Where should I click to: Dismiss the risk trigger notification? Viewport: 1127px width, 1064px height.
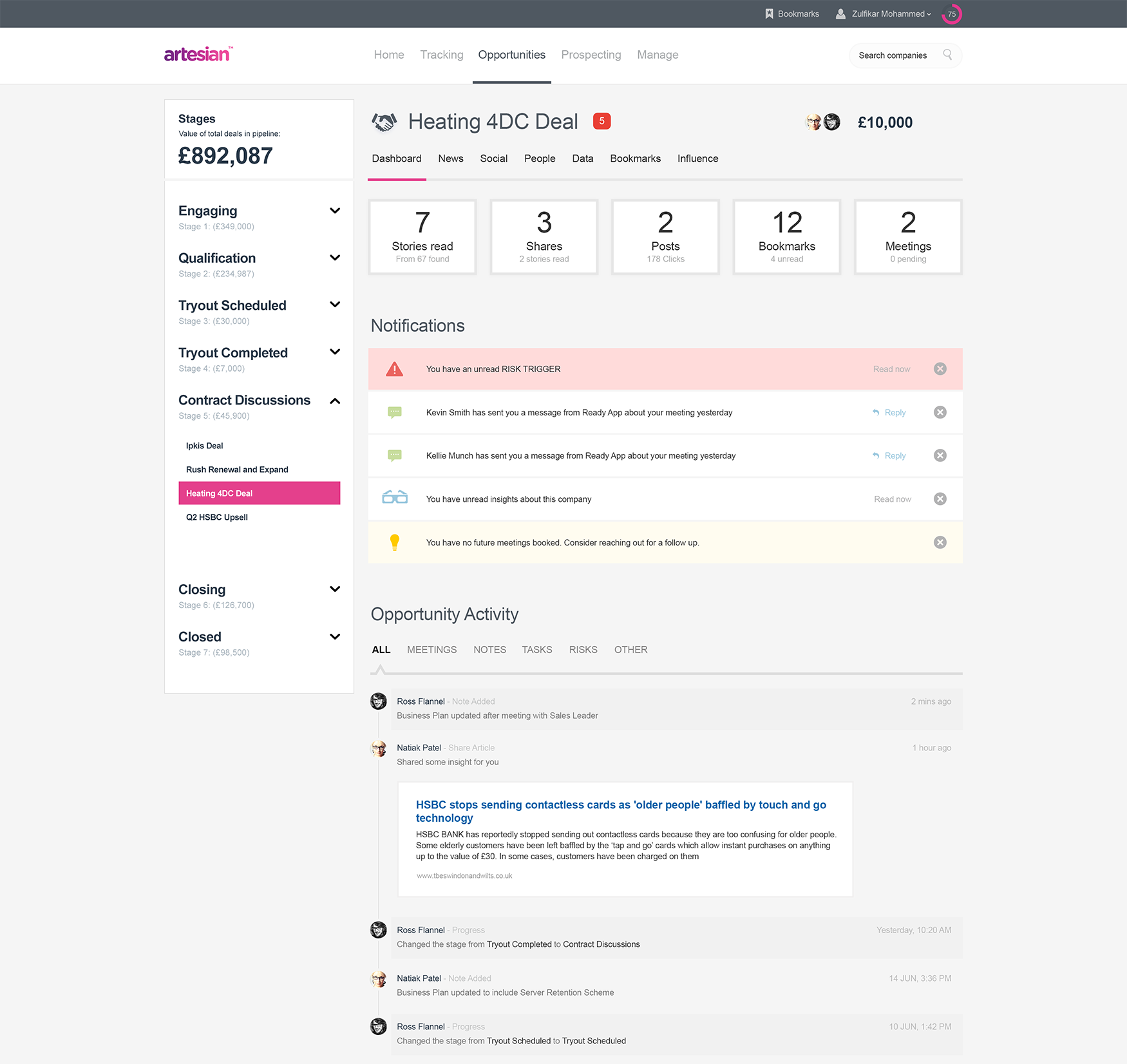[x=940, y=369]
